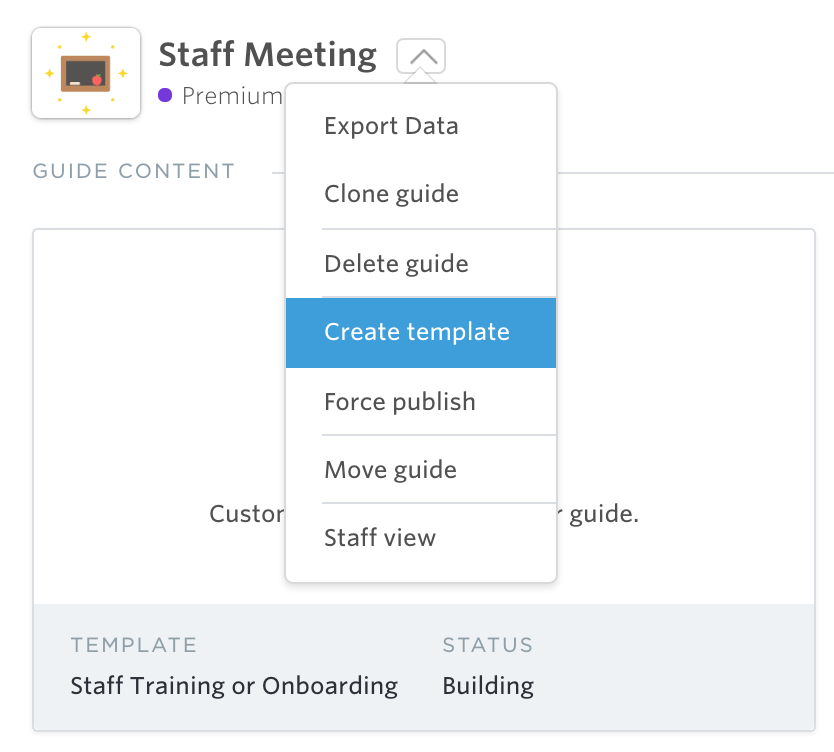Click the purple Premium dot badge
834x752 pixels.
[163, 95]
